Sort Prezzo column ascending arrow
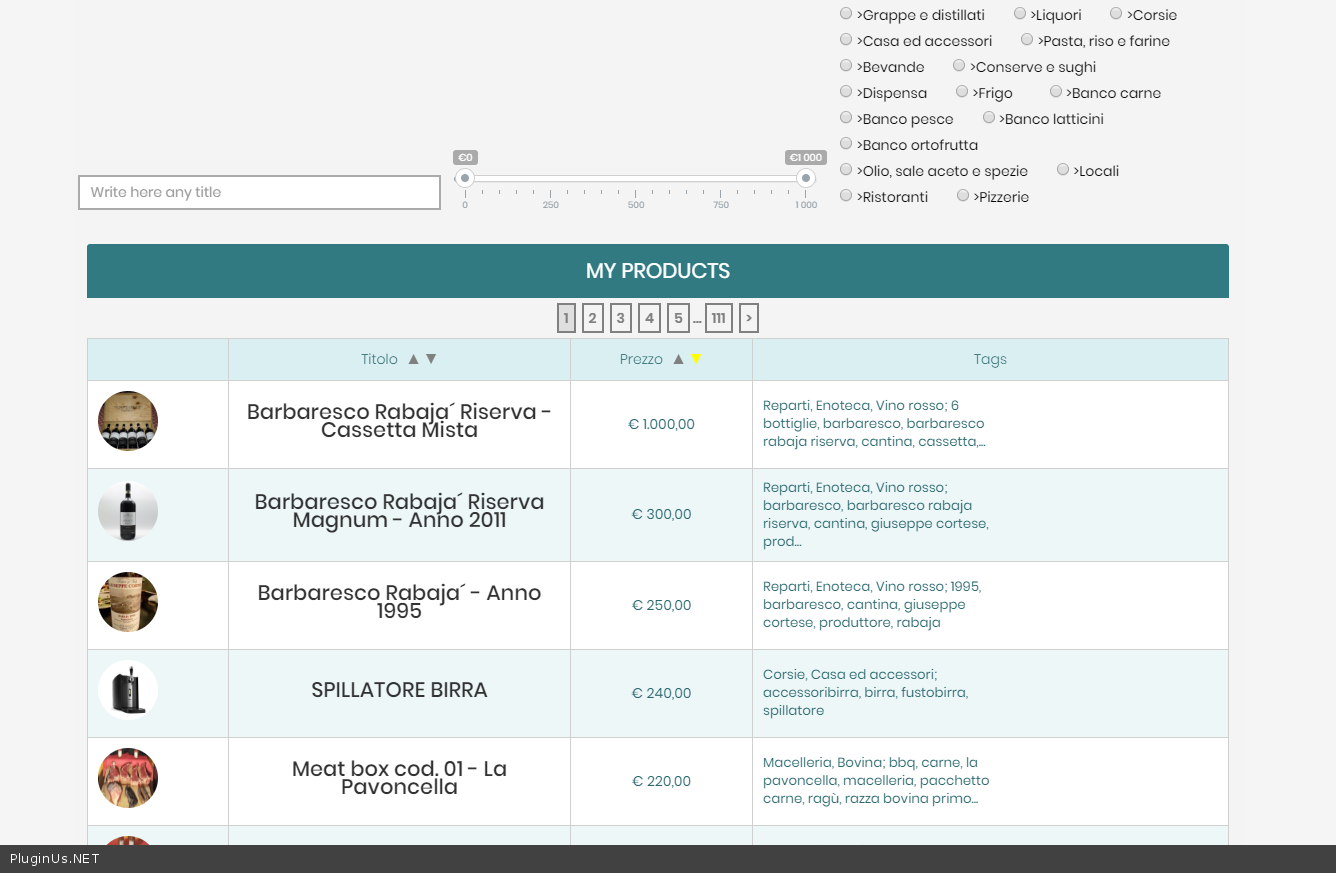The height and width of the screenshot is (873, 1336). pos(678,359)
